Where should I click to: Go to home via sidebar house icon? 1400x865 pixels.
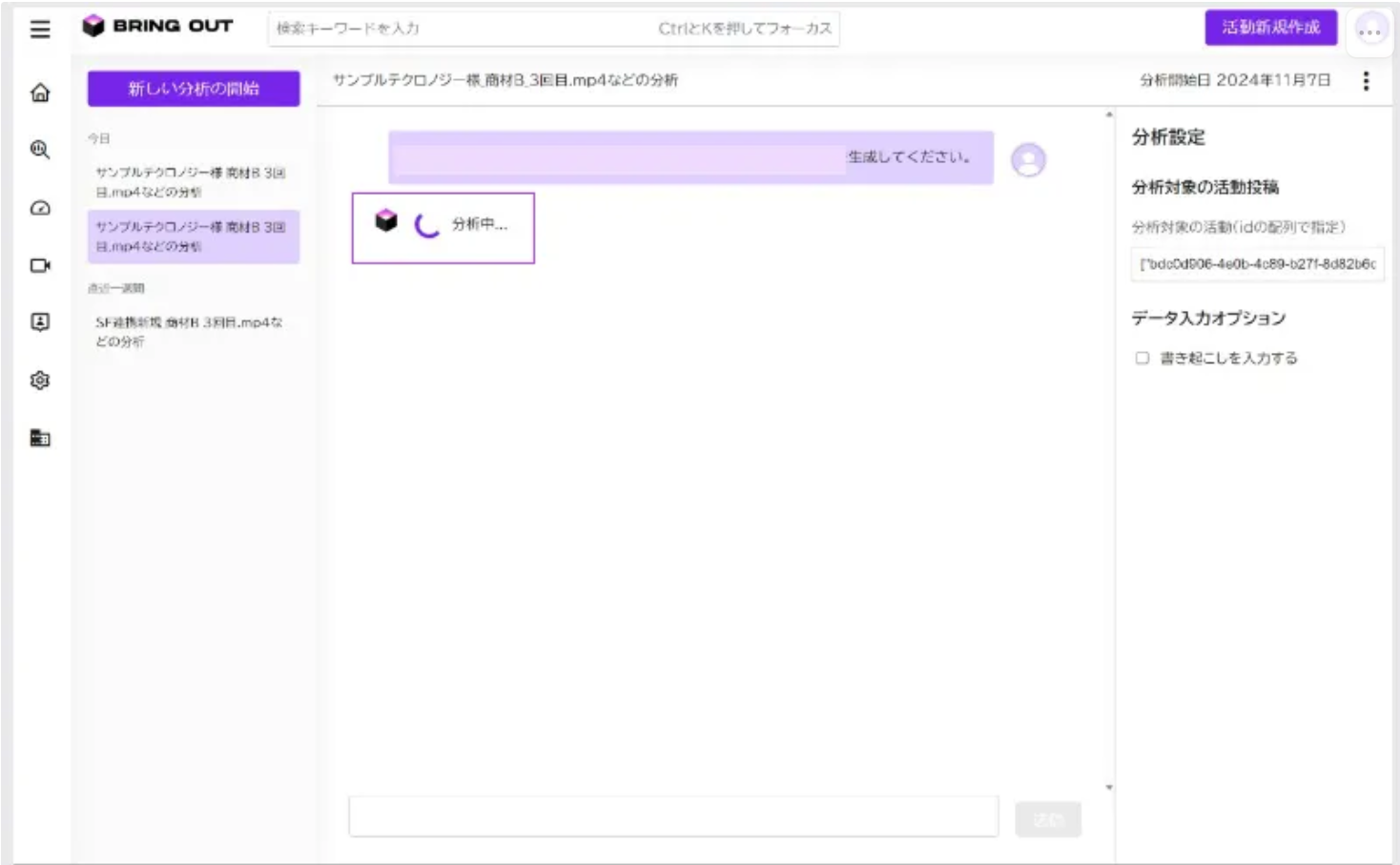click(40, 93)
